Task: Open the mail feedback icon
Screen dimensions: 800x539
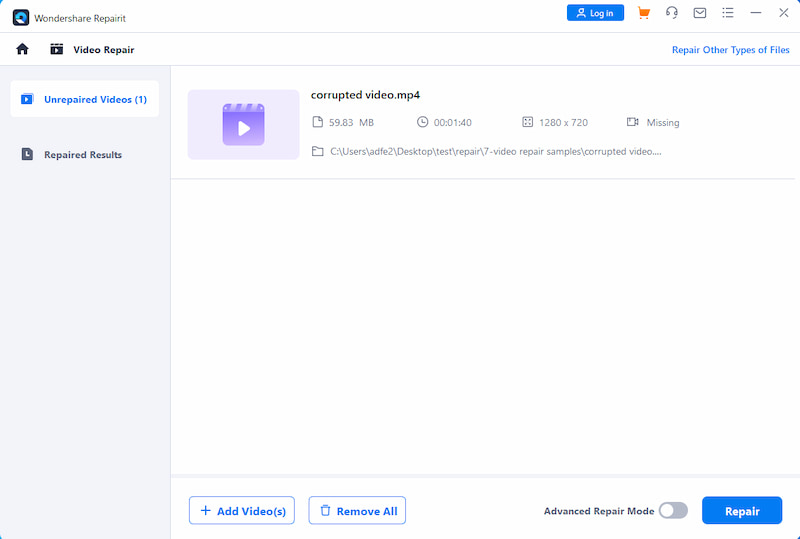Action: click(x=700, y=13)
